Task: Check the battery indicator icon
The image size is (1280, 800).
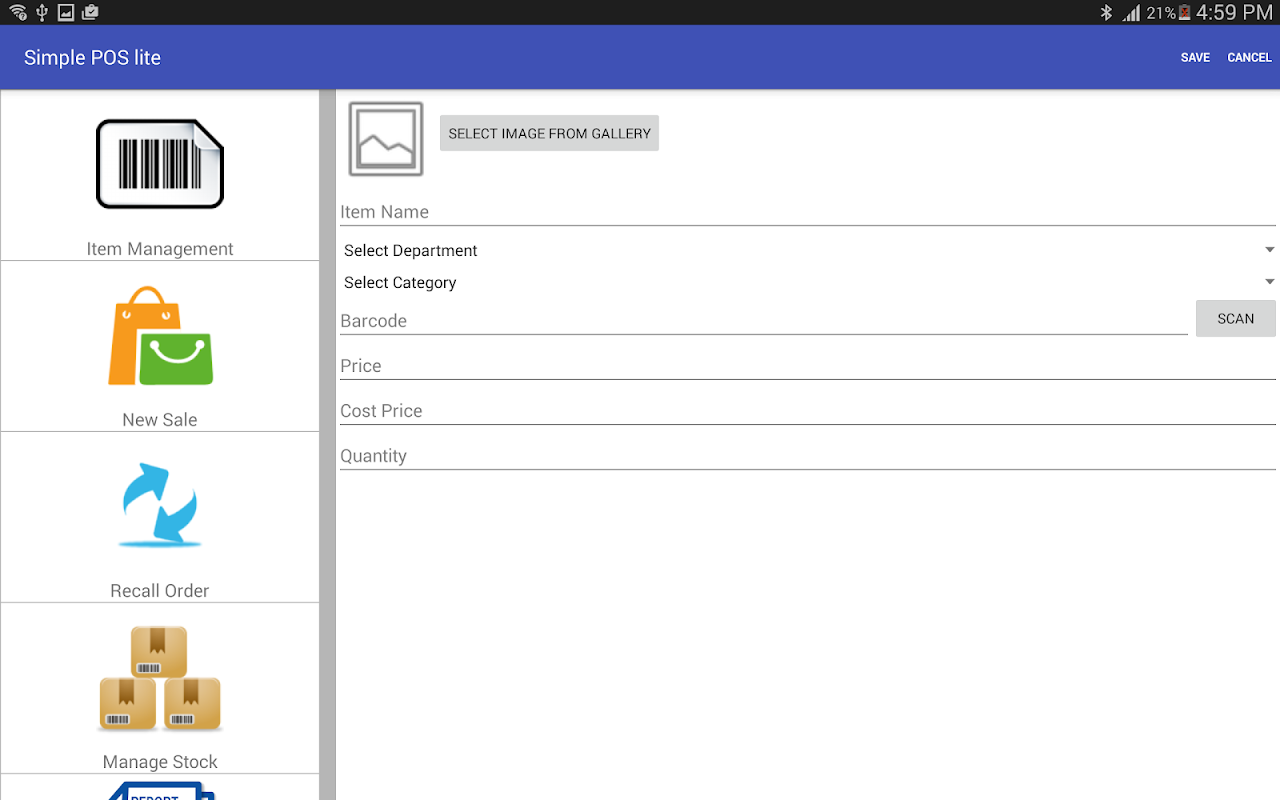Action: 1184,13
